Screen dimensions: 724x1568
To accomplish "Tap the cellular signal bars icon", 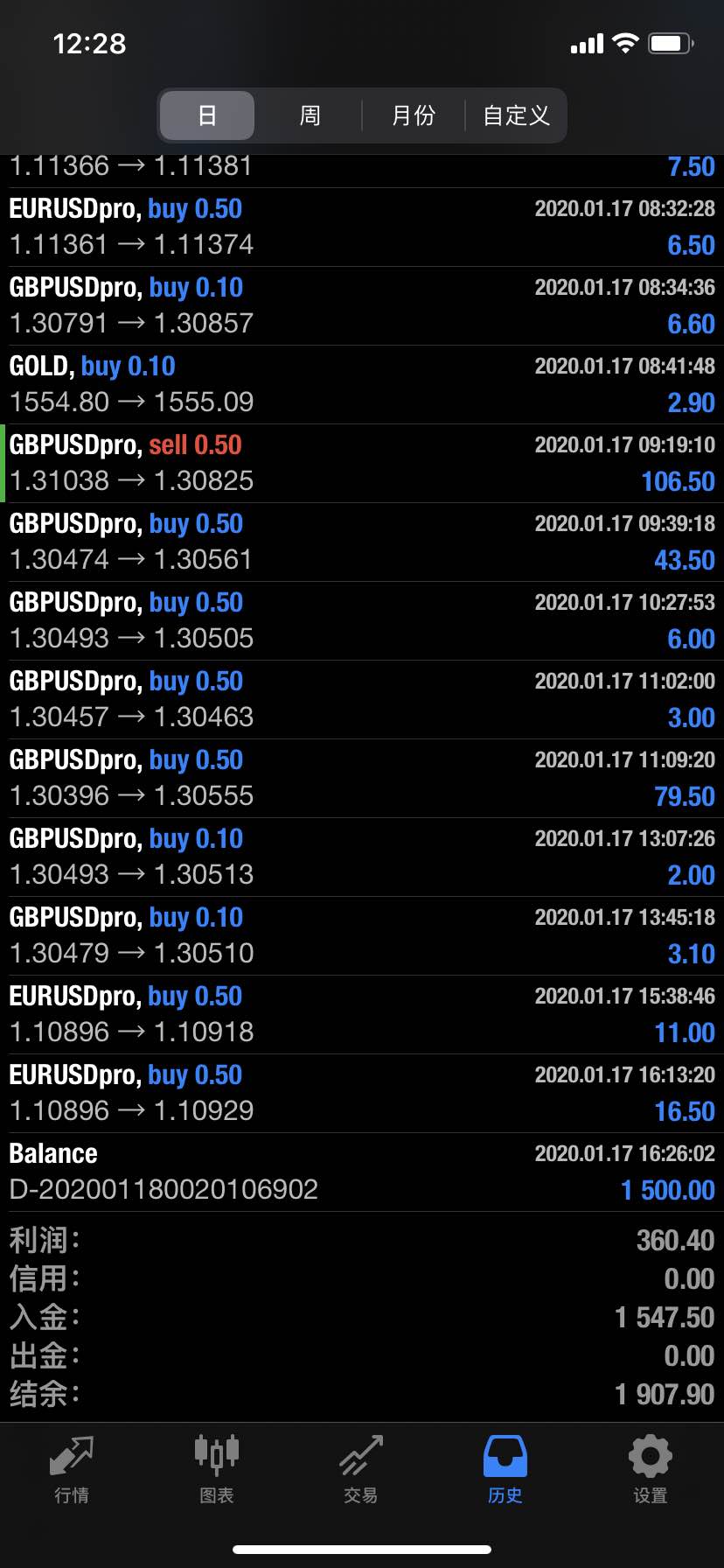I will pyautogui.click(x=587, y=44).
